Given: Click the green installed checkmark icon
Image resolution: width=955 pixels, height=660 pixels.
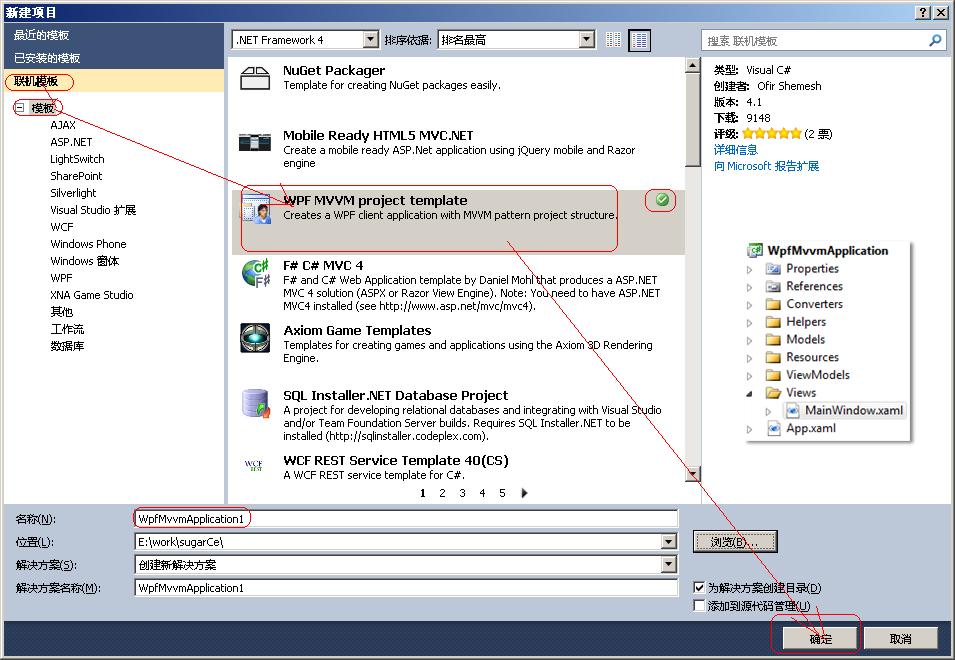Looking at the screenshot, I should coord(662,199).
